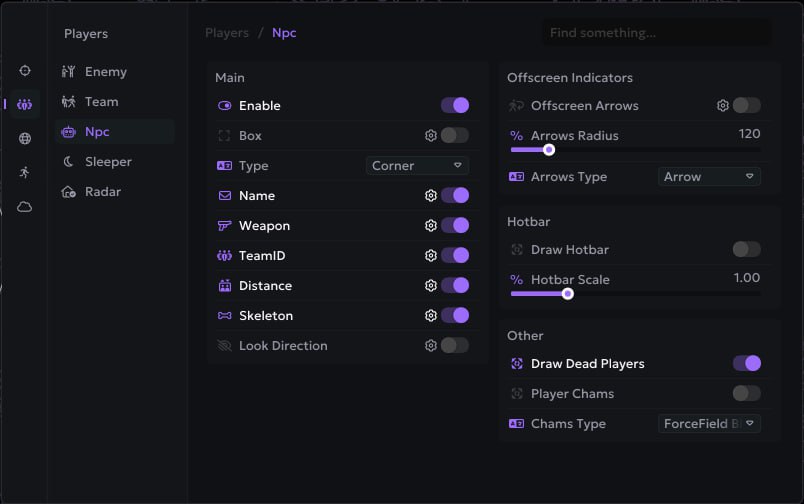Screen dimensions: 804x504
Task: Expand the Arrows Type dropdown
Action: coord(710,177)
